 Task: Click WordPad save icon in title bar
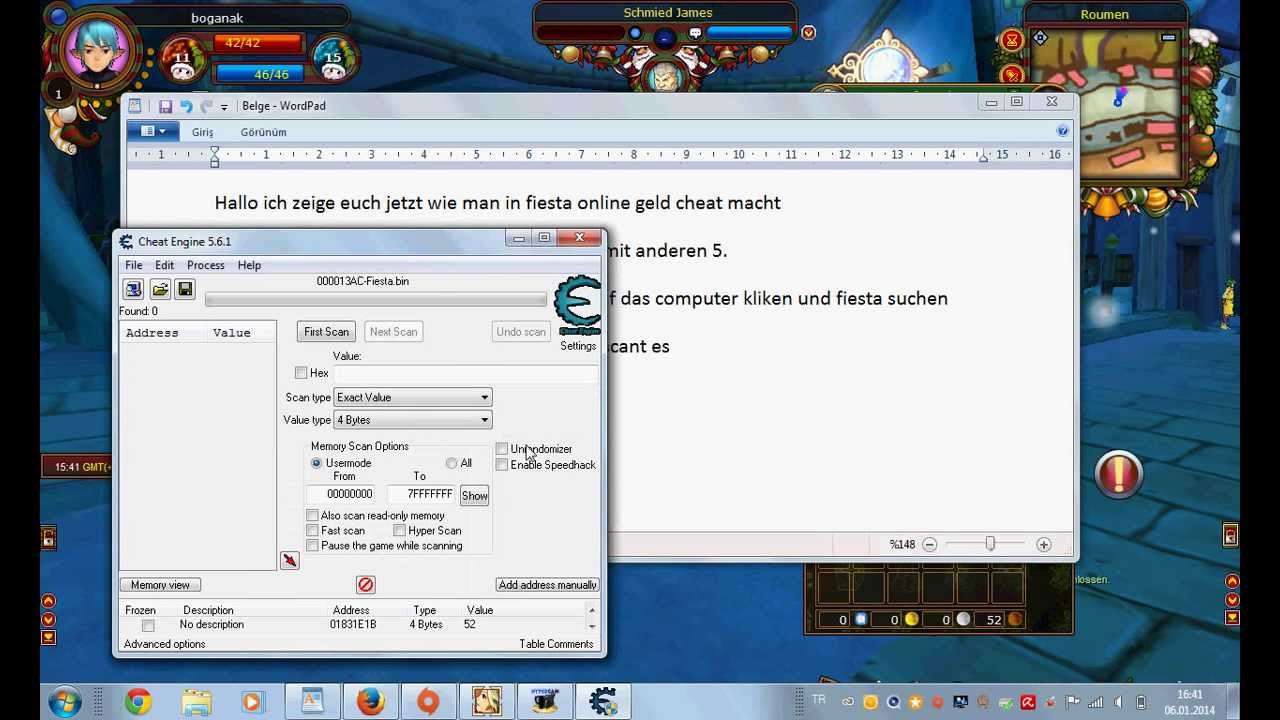point(165,106)
